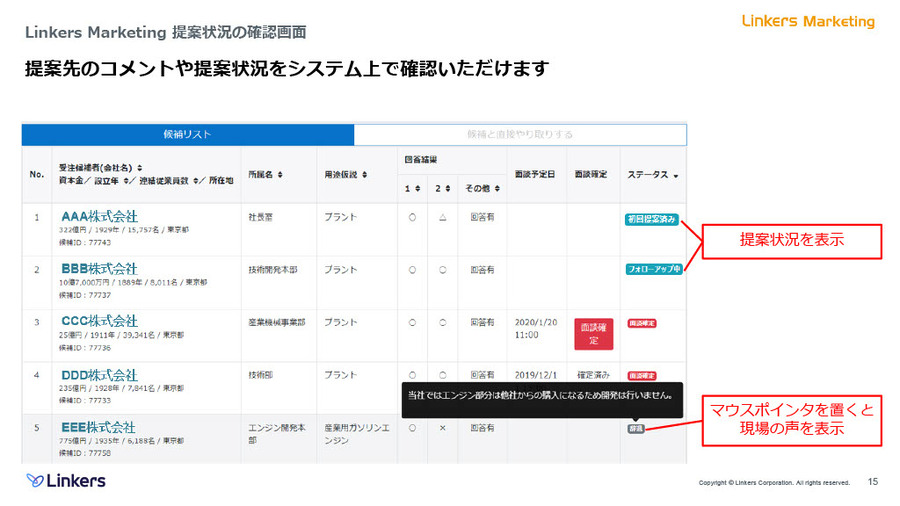Click the 322億円 / 1929年 company details line
Screen dimensions: 900x506
(123, 230)
